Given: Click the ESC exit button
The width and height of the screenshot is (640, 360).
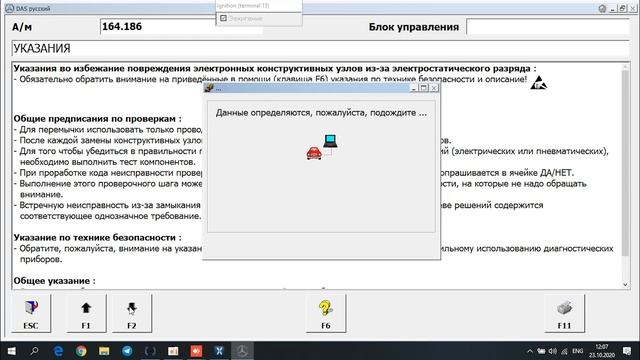Looking at the screenshot, I should coord(31,313).
